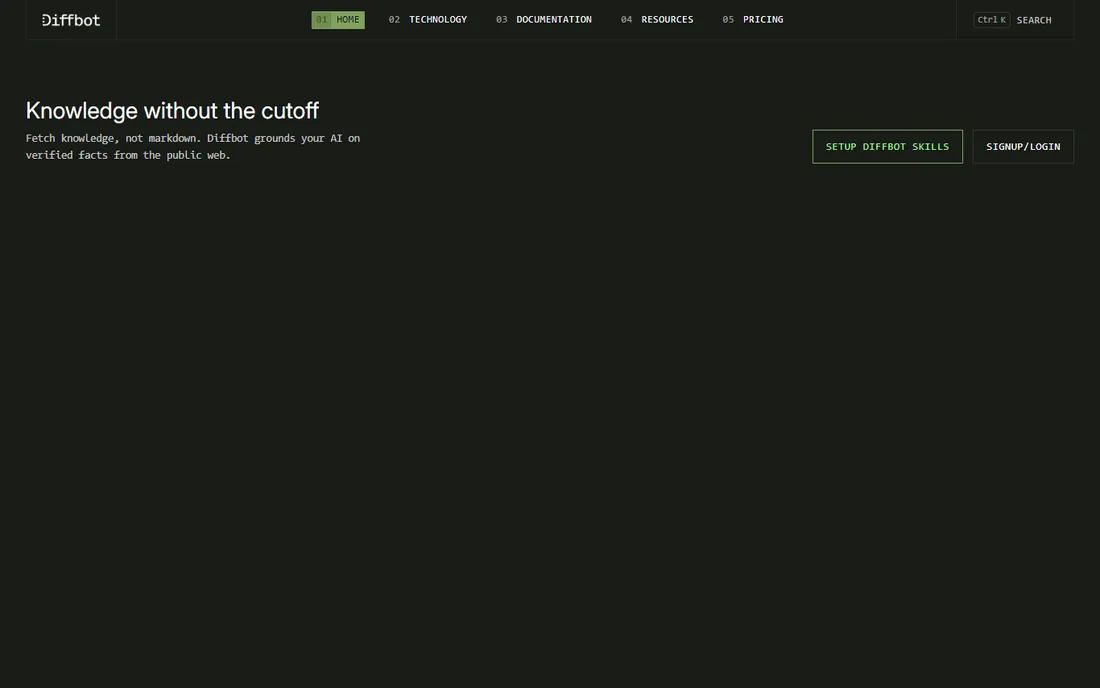Click the Signup/Login button
This screenshot has width=1100, height=688.
tap(1023, 147)
